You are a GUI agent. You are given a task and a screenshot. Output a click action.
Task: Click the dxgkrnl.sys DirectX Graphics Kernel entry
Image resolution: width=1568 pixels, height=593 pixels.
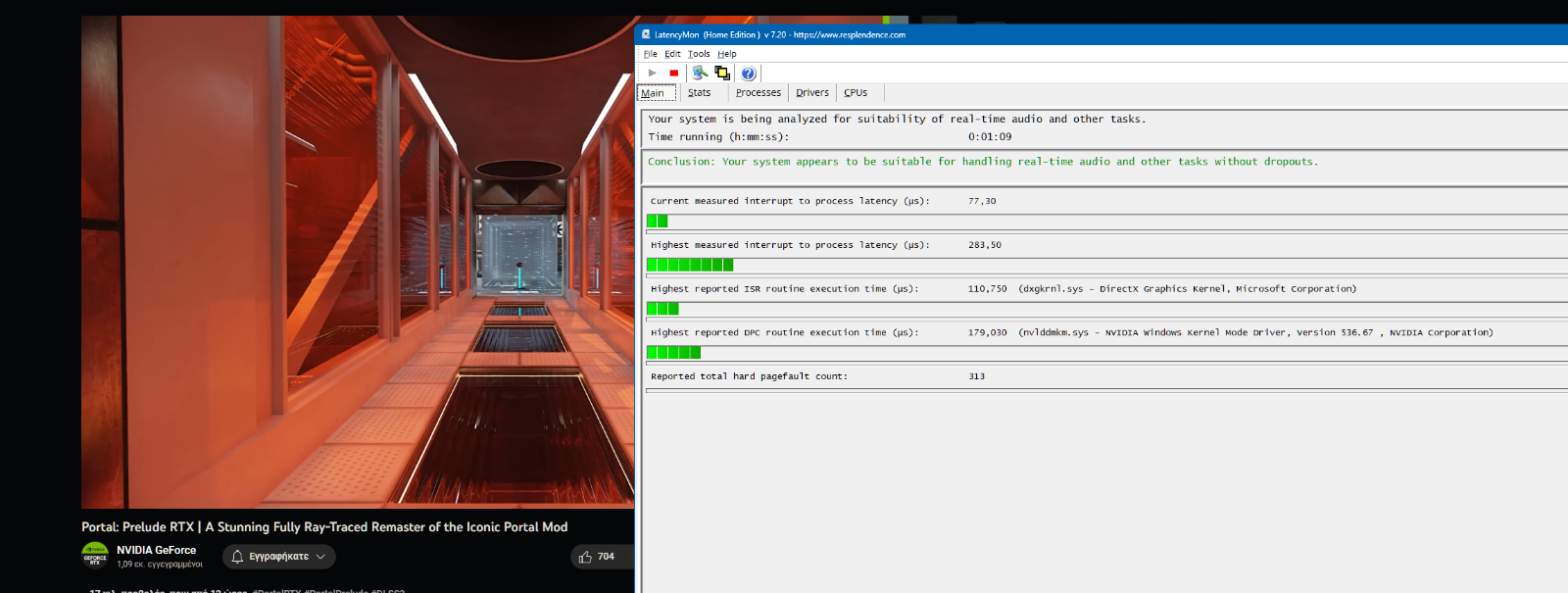coord(1188,289)
